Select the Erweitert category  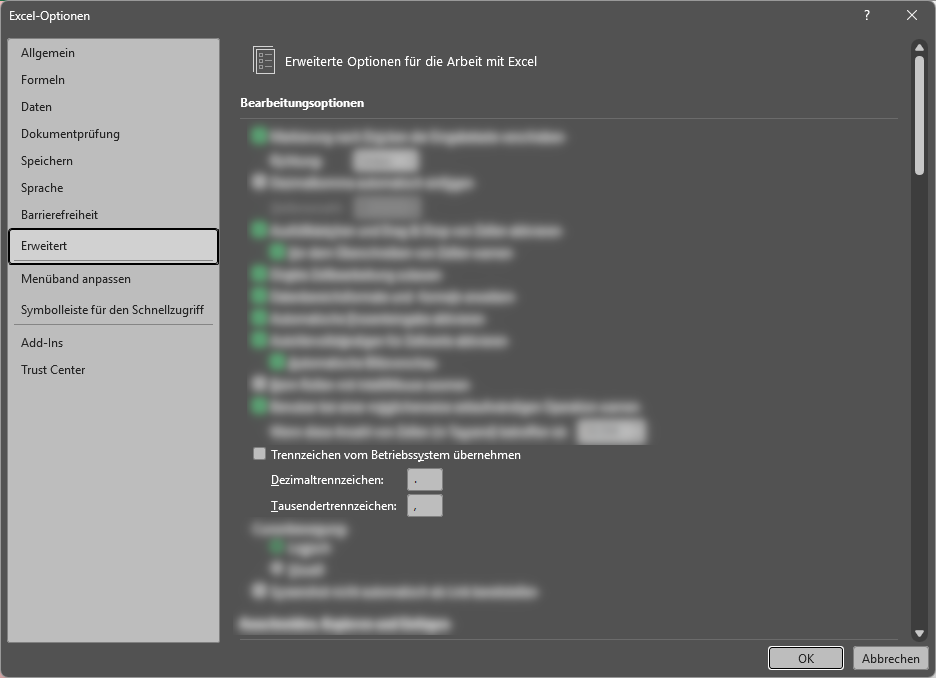[x=113, y=246]
